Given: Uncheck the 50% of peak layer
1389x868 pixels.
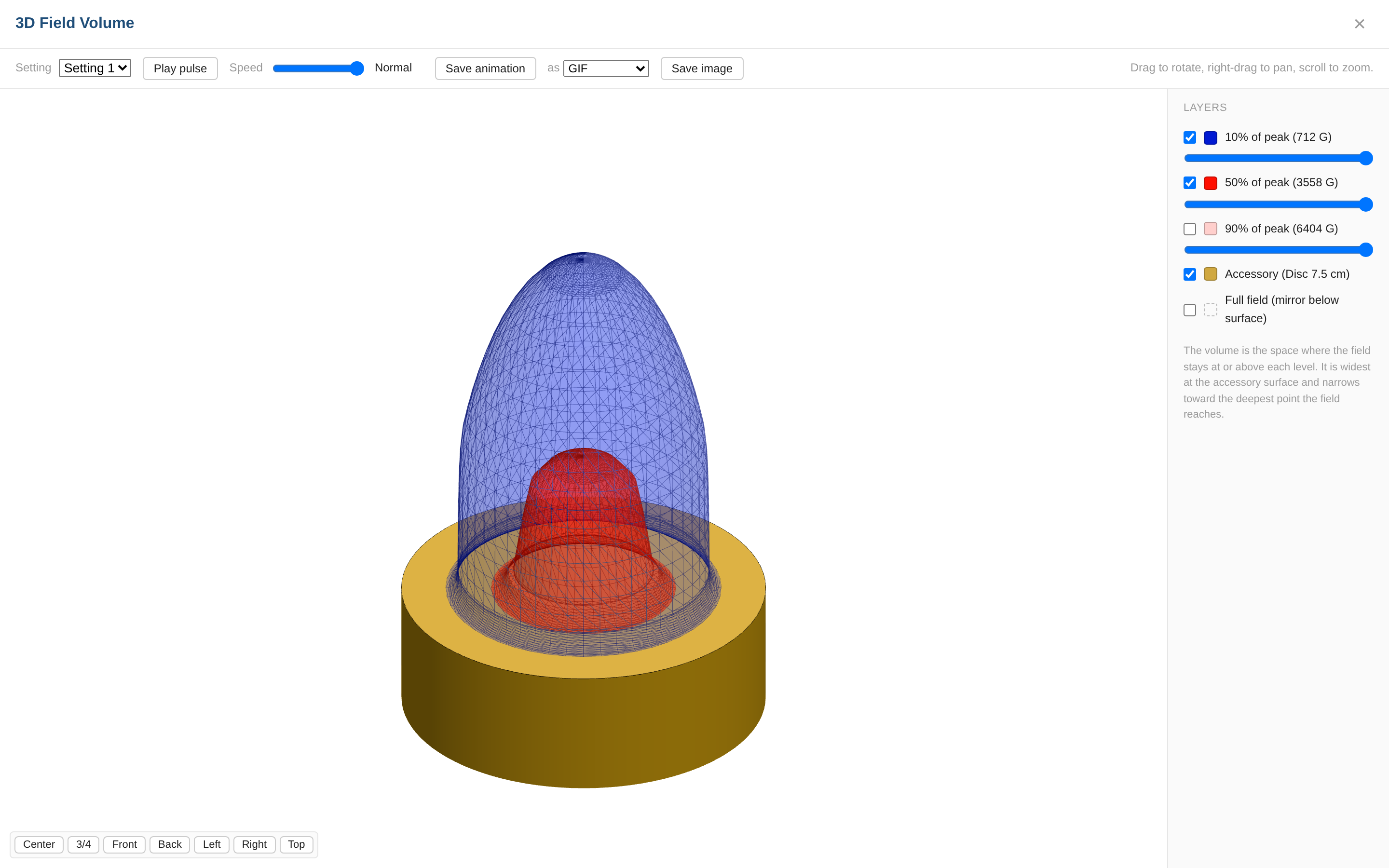Looking at the screenshot, I should click(1190, 183).
